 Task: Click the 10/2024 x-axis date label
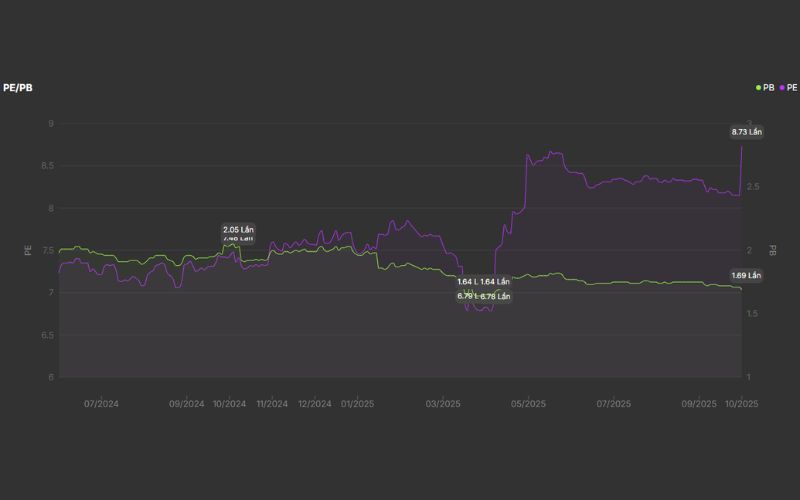click(229, 404)
